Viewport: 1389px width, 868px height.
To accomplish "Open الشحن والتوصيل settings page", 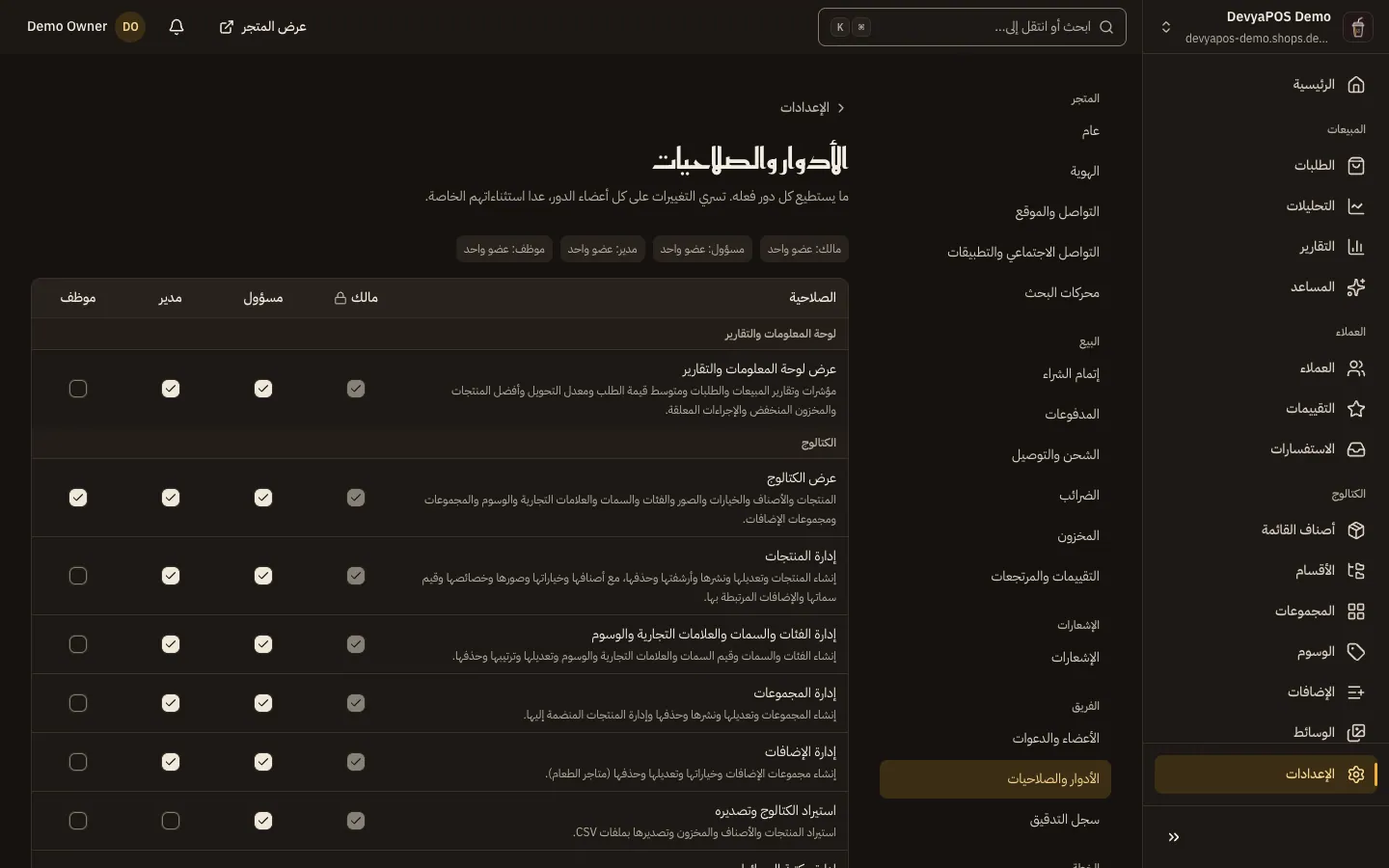I will pyautogui.click(x=995, y=455).
